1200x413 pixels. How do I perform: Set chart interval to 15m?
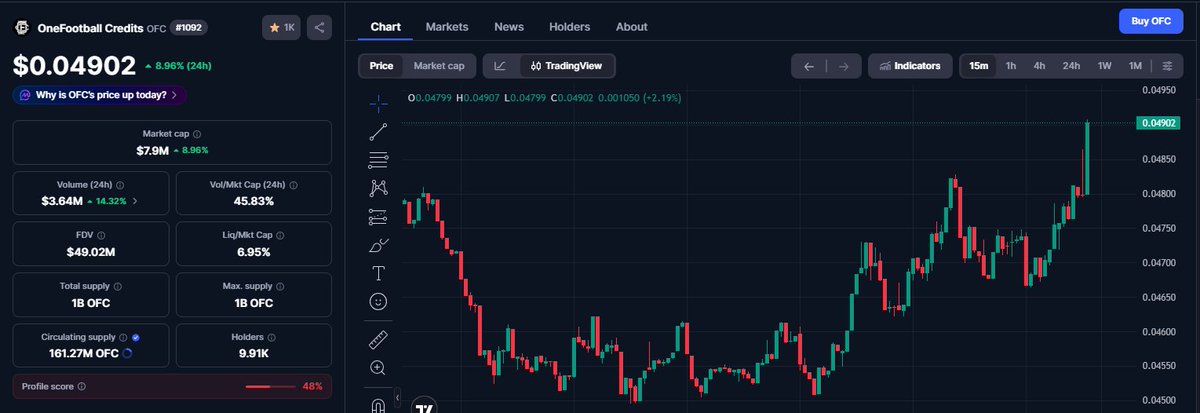click(x=979, y=66)
